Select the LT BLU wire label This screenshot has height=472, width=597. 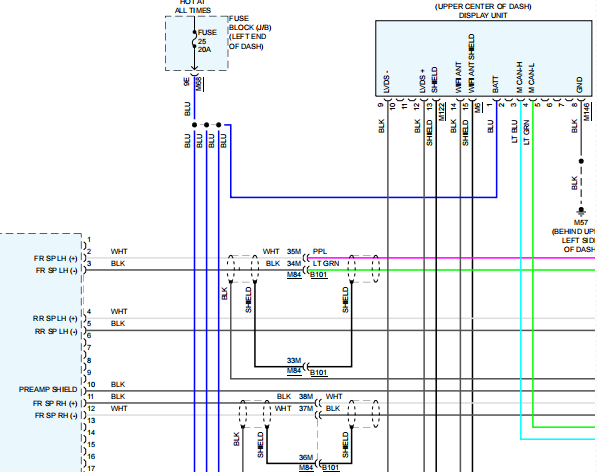pos(514,131)
